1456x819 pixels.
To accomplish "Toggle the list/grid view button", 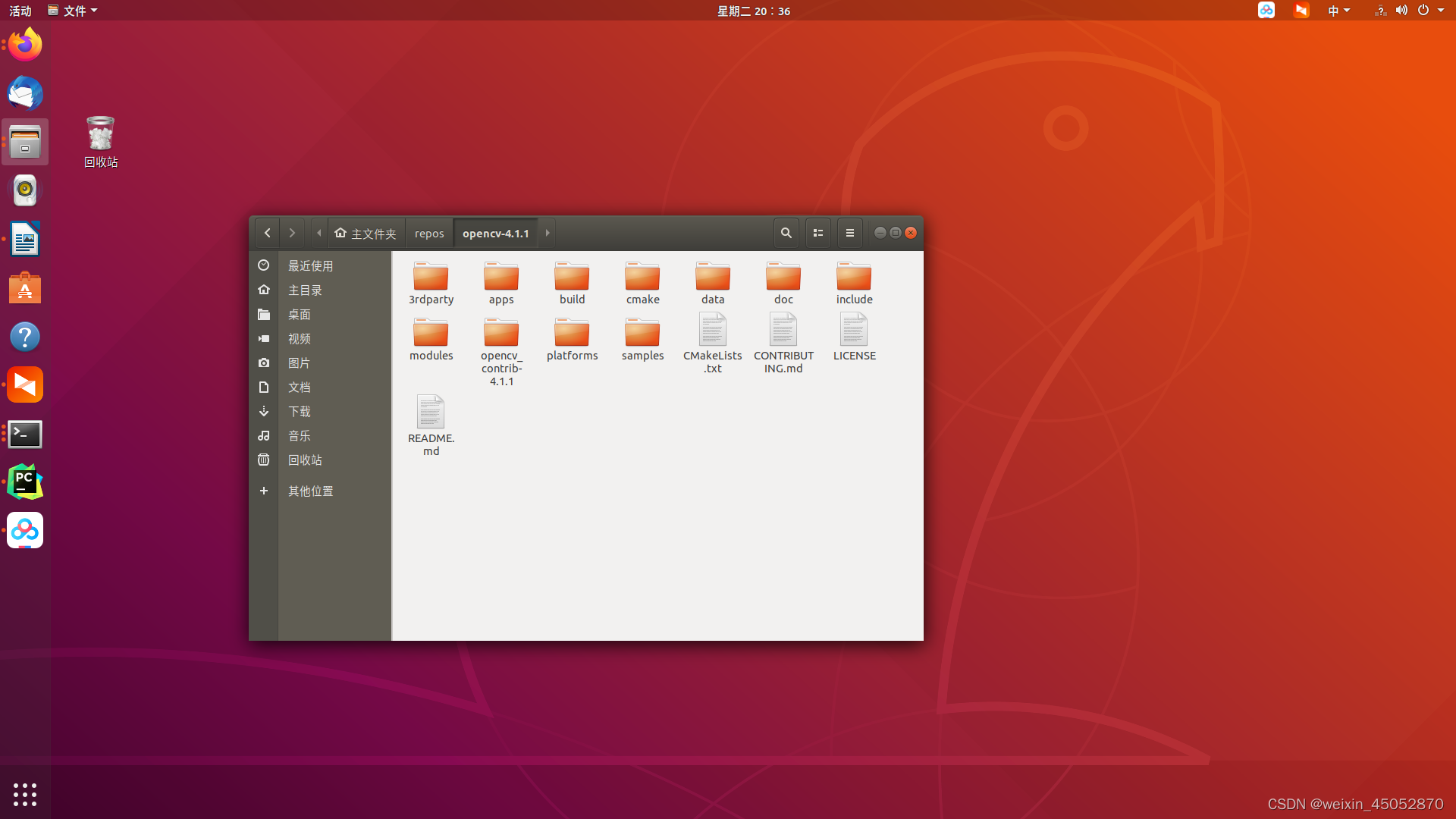I will point(817,233).
